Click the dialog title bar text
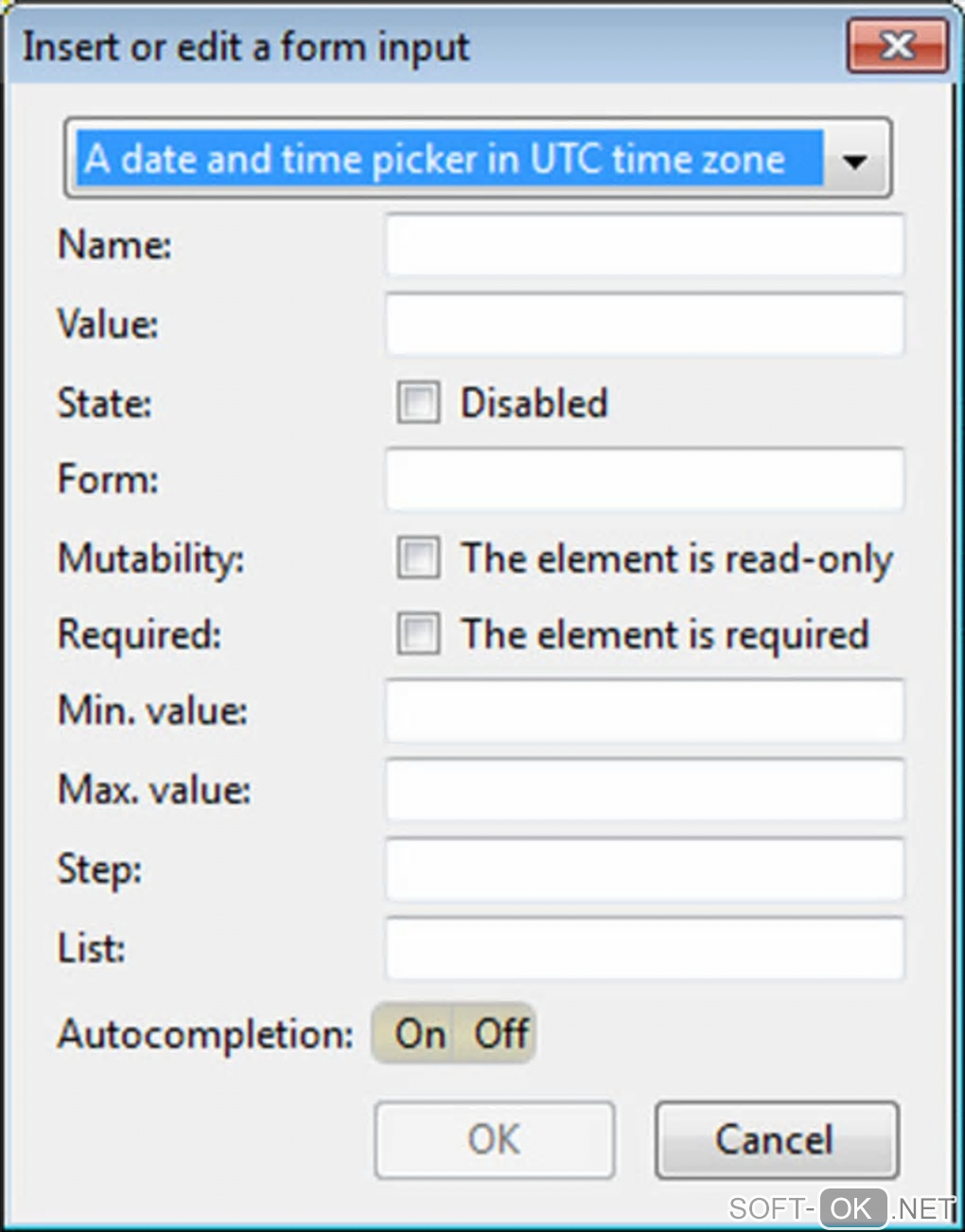The width and height of the screenshot is (965, 1232). click(246, 47)
